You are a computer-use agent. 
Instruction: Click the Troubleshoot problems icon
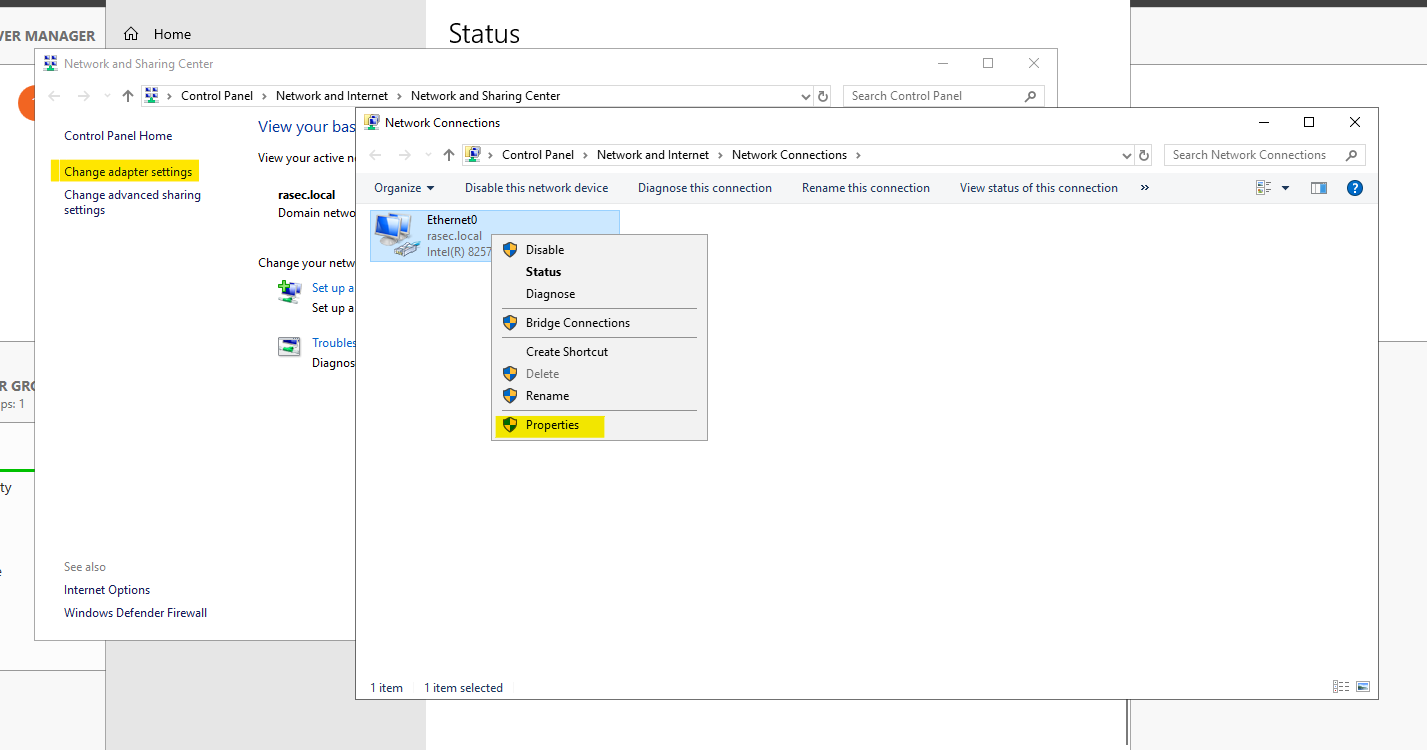289,347
